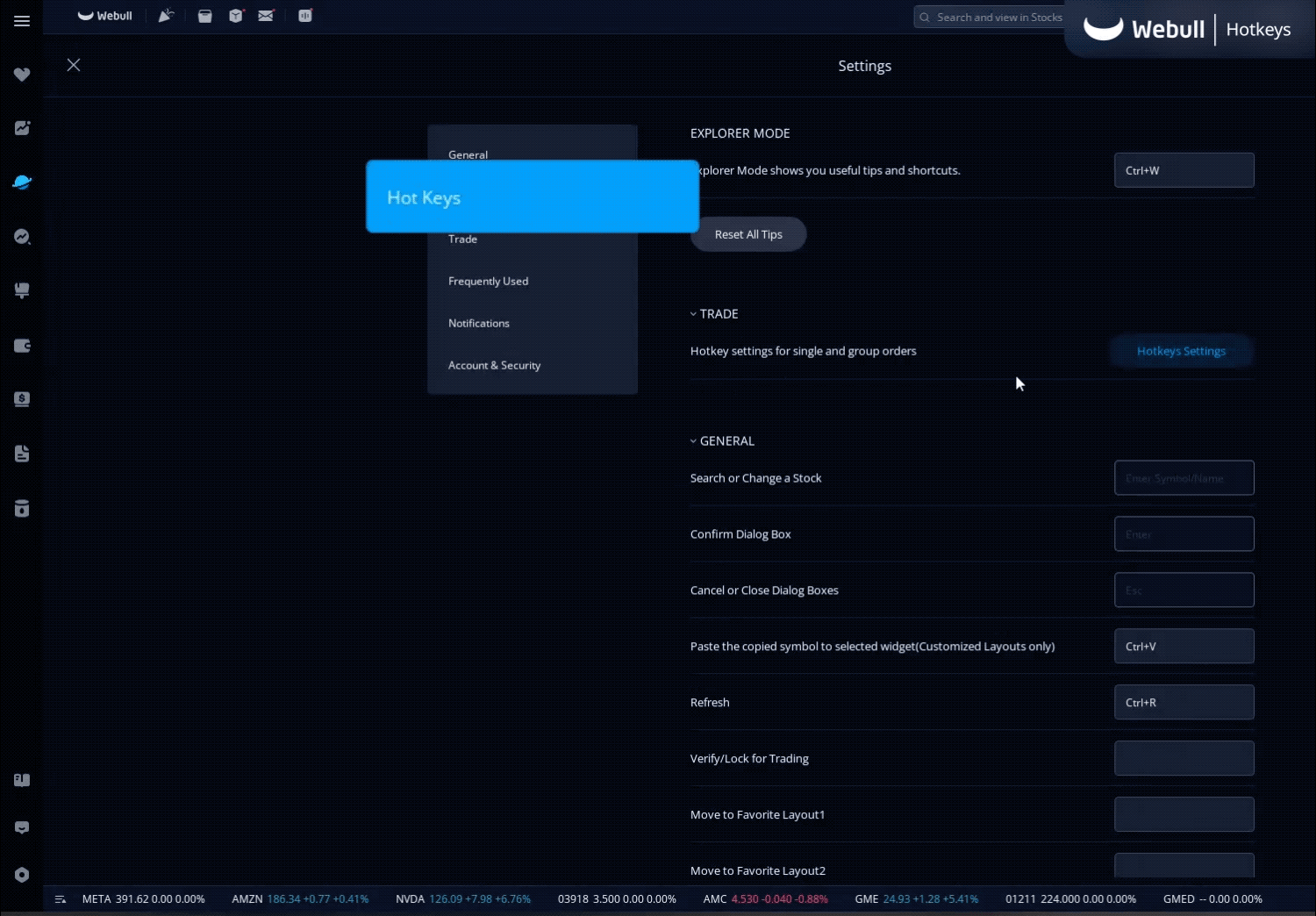Select the Hot Keys settings tab
Screen dimensions: 1316x916
[x=532, y=197]
